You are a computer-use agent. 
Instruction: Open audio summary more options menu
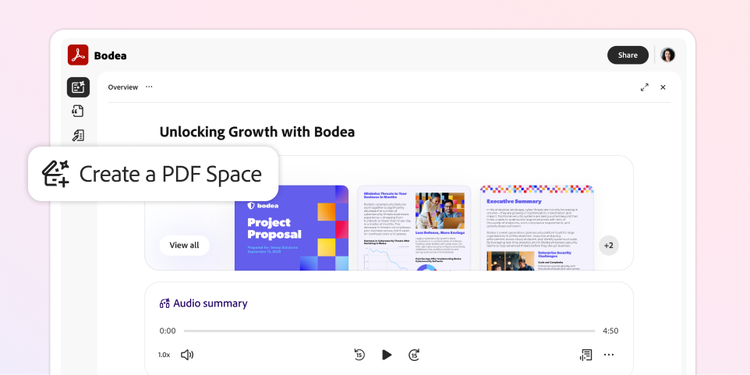tap(608, 354)
